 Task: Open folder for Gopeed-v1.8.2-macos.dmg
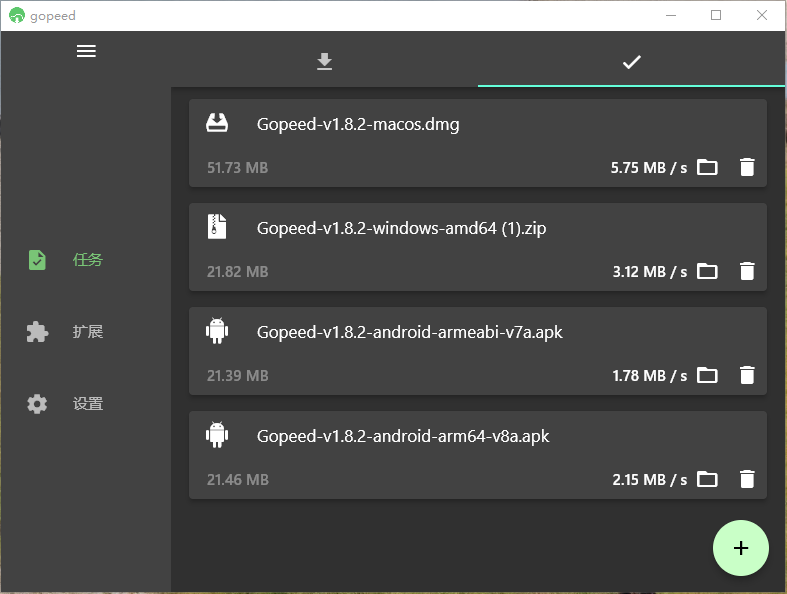point(707,167)
